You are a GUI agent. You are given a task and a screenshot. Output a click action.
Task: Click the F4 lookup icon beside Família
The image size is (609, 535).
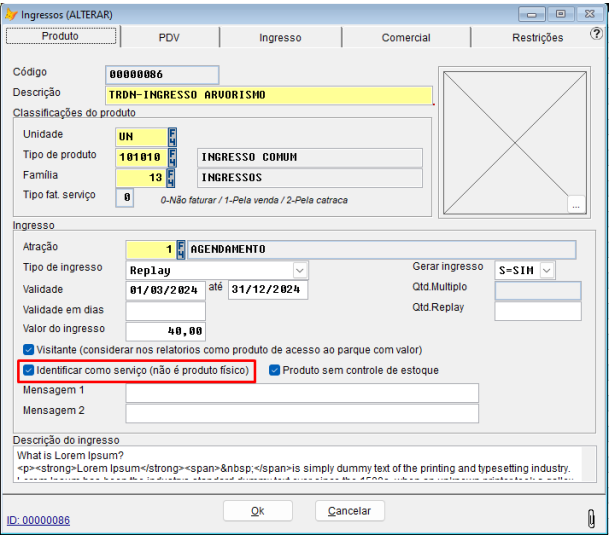click(172, 177)
